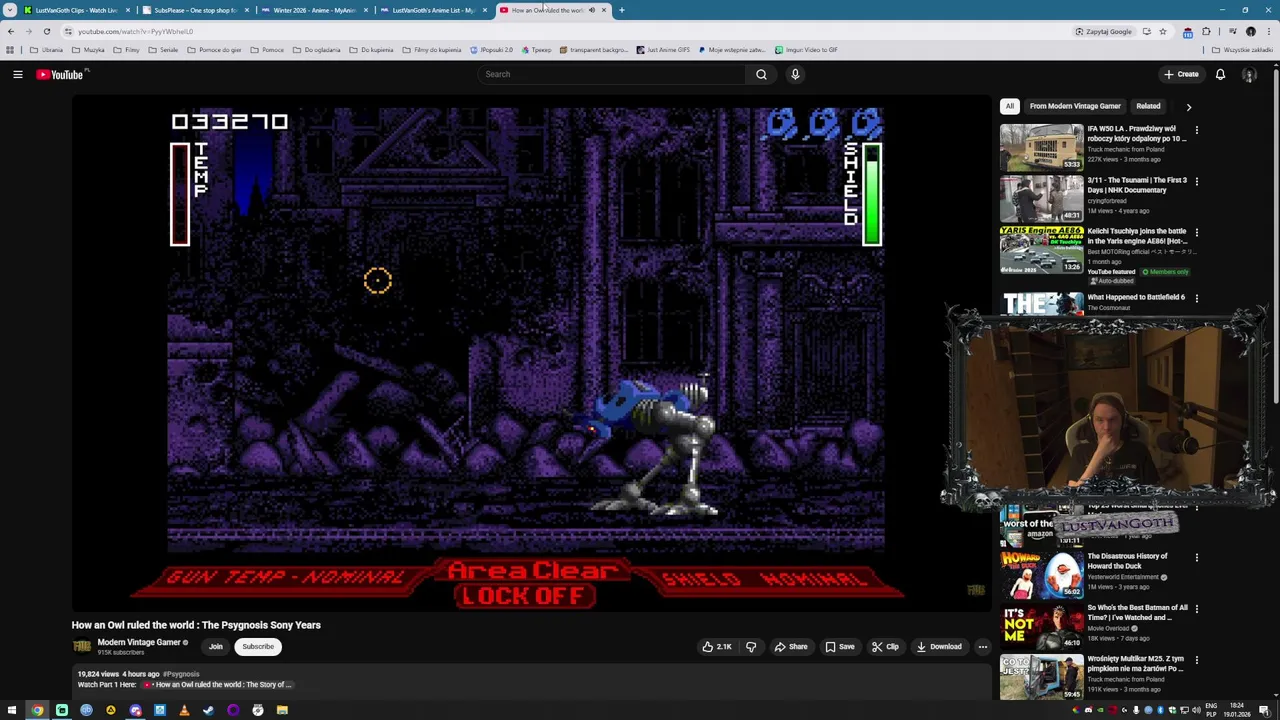Open options for 3/11 Tsunami video

[x=1196, y=181]
